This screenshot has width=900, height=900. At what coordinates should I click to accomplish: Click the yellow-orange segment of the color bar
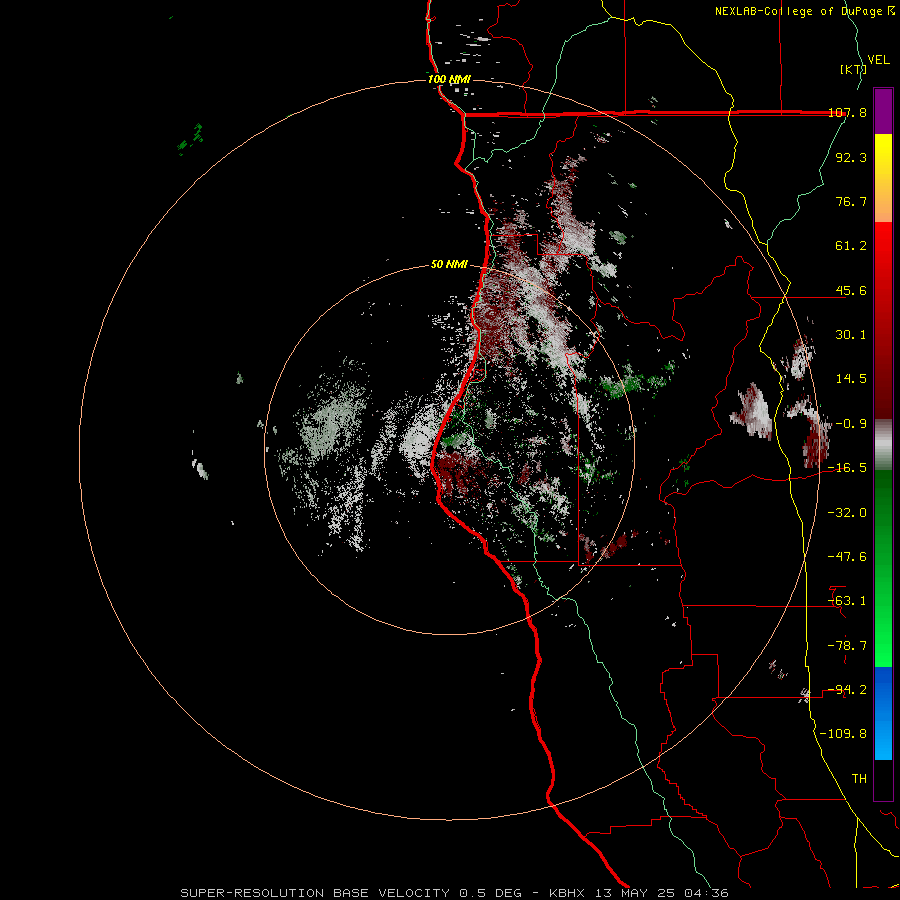883,178
